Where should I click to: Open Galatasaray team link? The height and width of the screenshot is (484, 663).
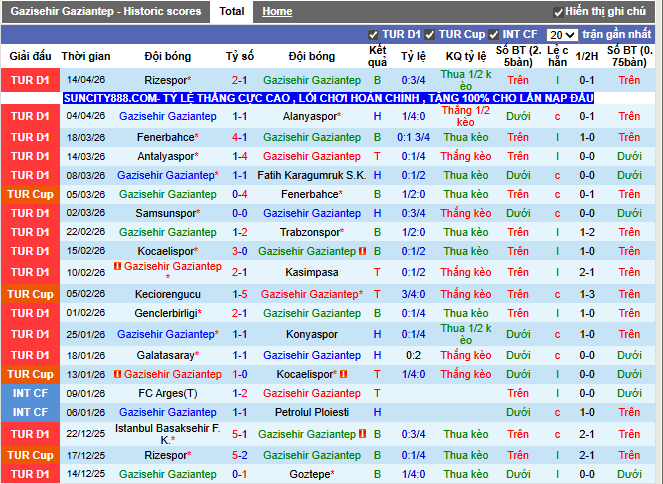(166, 355)
